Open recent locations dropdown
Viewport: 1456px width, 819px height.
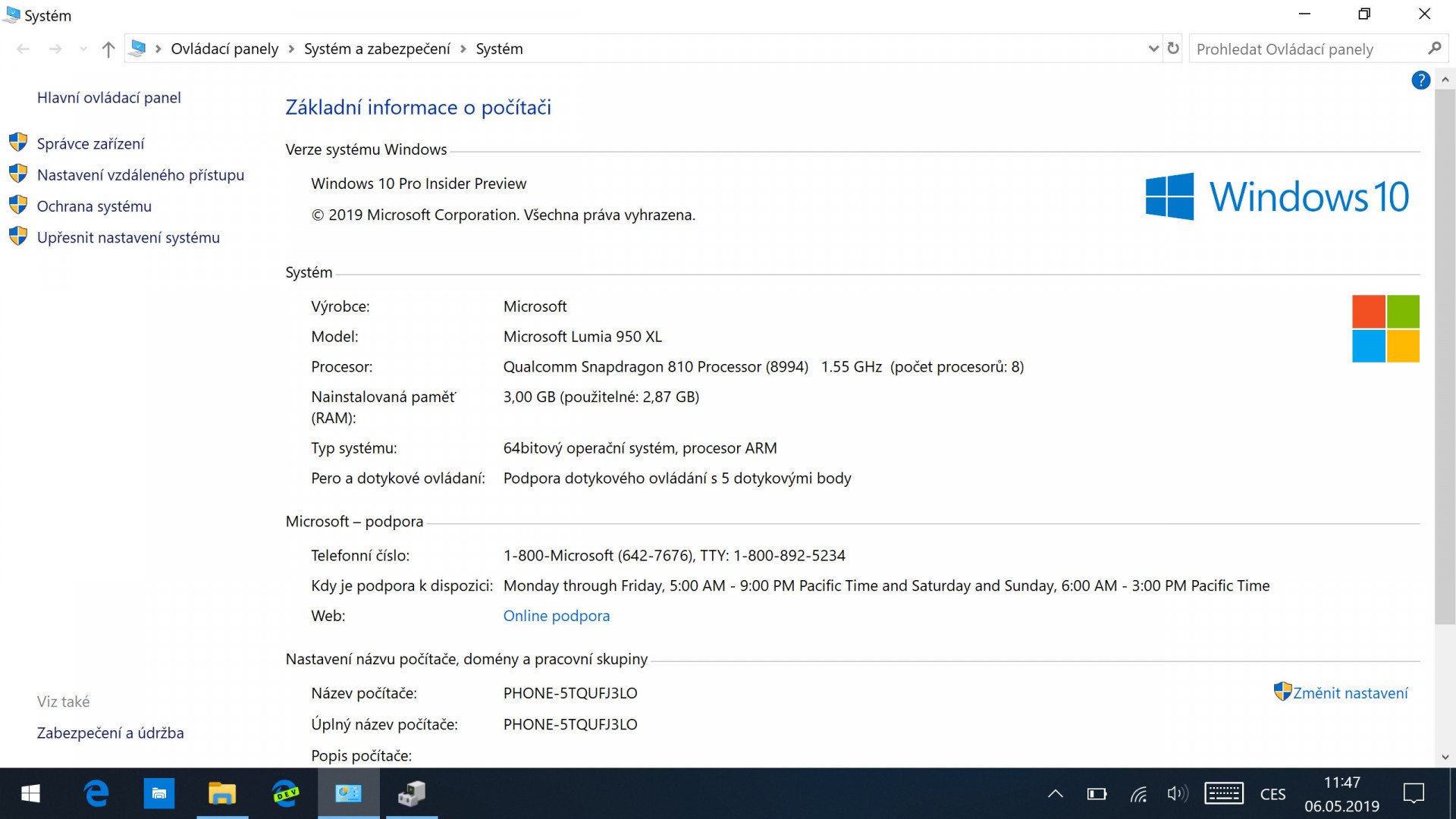83,49
